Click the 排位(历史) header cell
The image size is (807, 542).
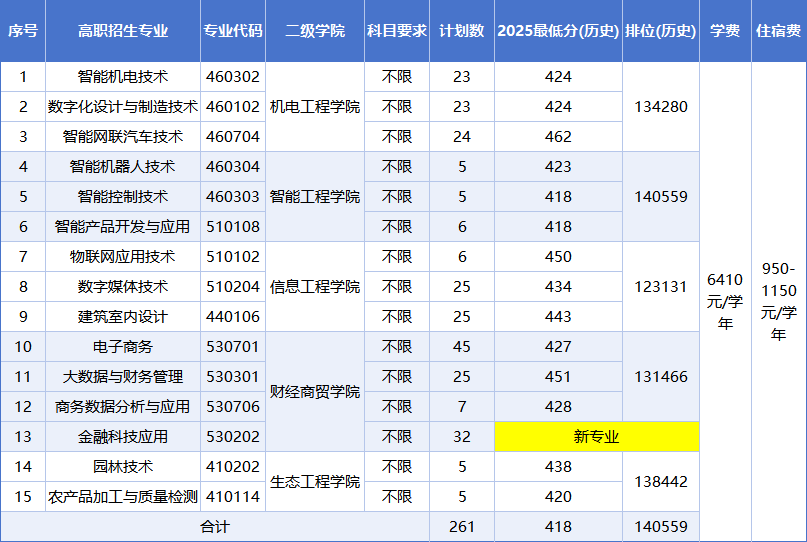point(661,31)
